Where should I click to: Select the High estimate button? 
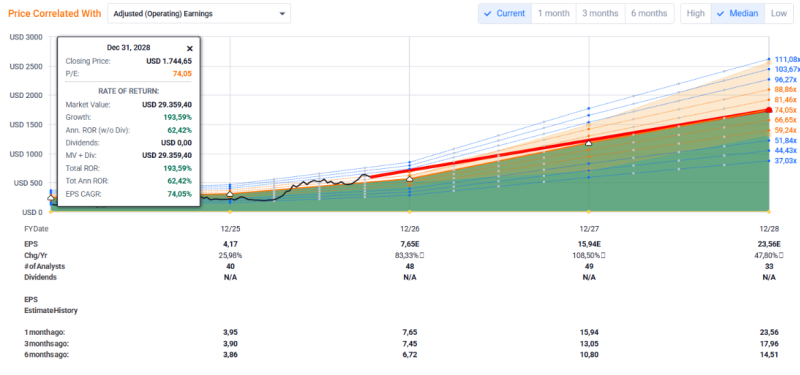(x=695, y=13)
